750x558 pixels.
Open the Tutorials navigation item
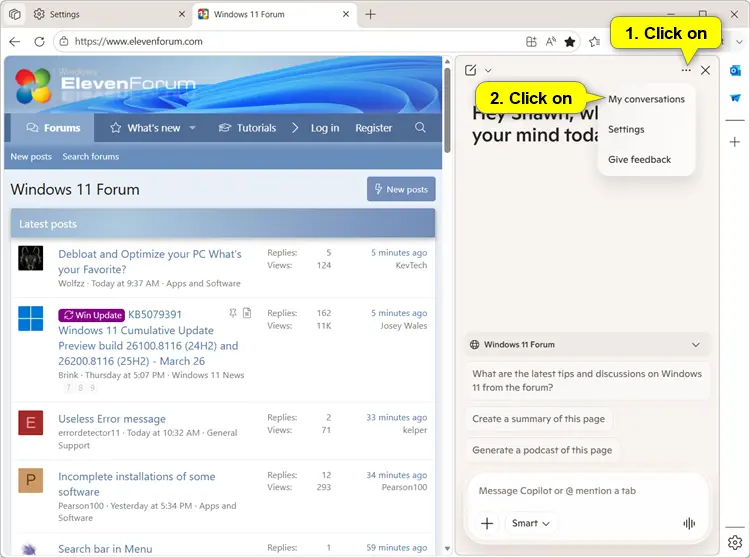click(247, 128)
